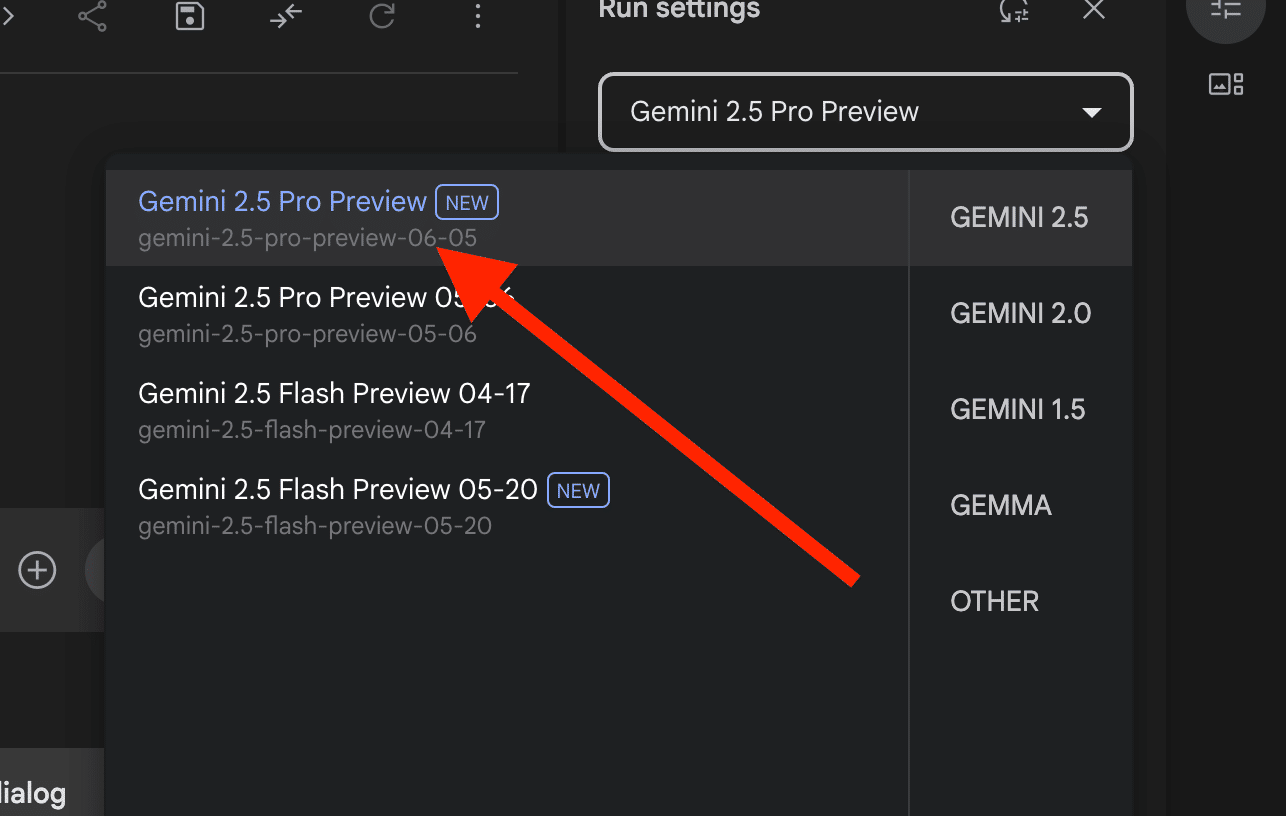Open the image gallery icon in right rail
1286x816 pixels.
coord(1225,84)
